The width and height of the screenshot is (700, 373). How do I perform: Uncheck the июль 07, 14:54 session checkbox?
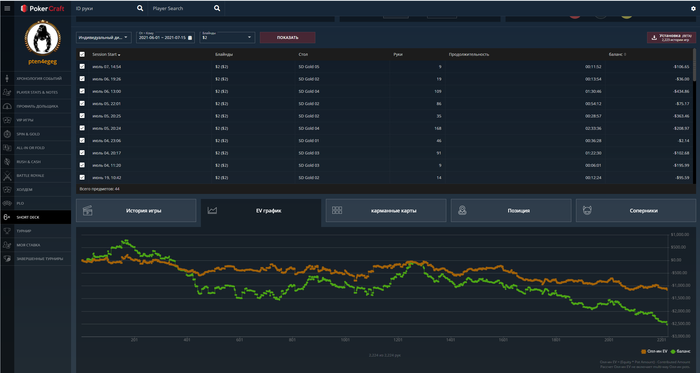tap(82, 66)
